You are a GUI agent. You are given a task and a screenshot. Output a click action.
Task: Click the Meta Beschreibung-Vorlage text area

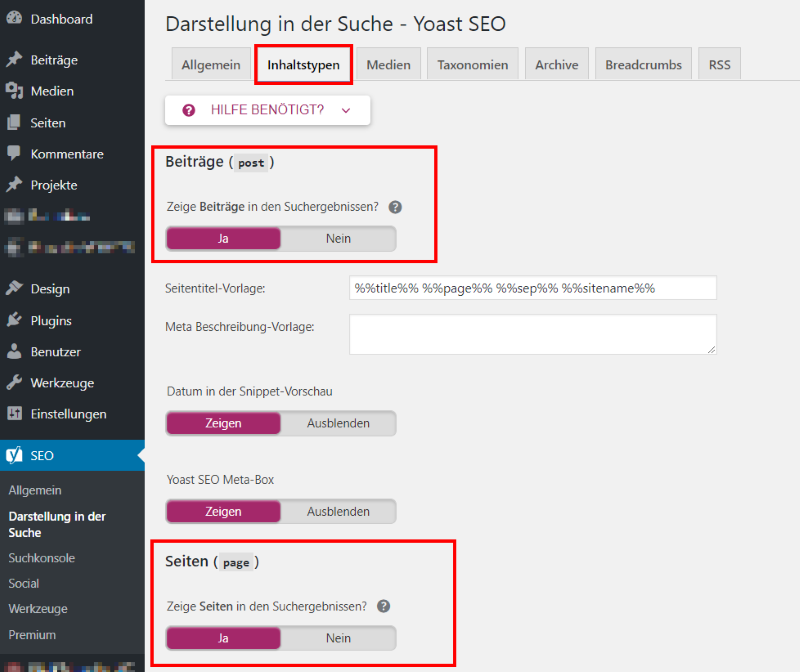(532, 334)
